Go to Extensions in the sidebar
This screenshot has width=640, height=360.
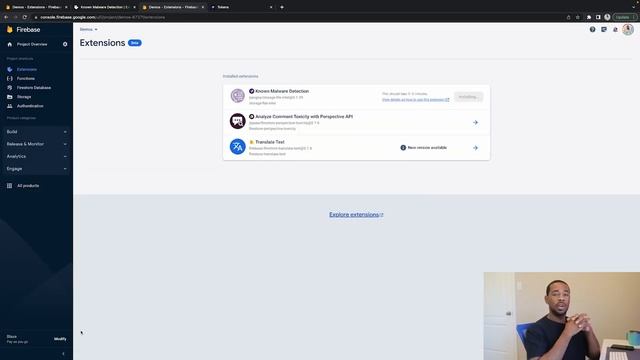(x=27, y=69)
